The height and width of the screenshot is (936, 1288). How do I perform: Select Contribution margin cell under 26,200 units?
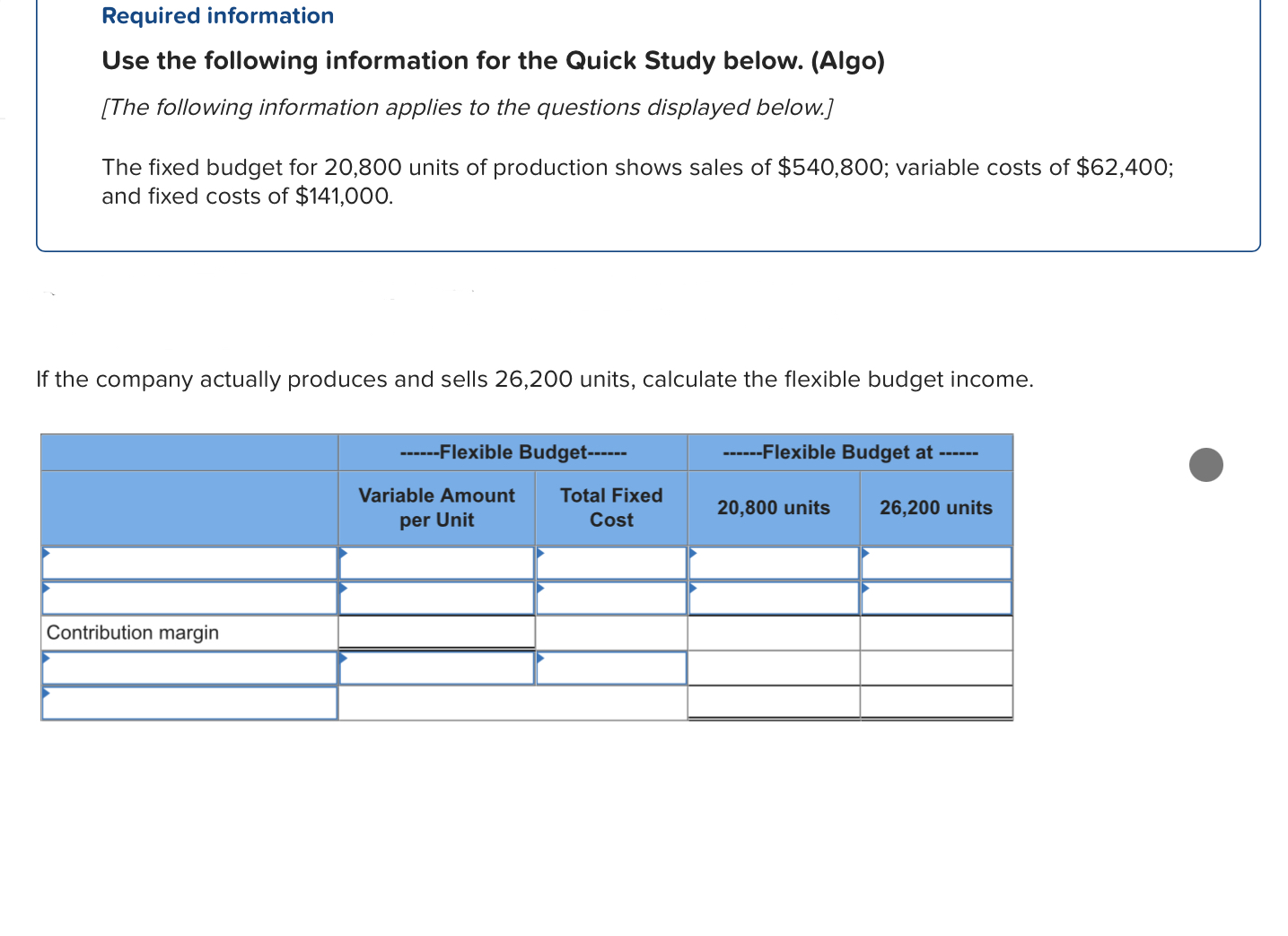(x=936, y=633)
